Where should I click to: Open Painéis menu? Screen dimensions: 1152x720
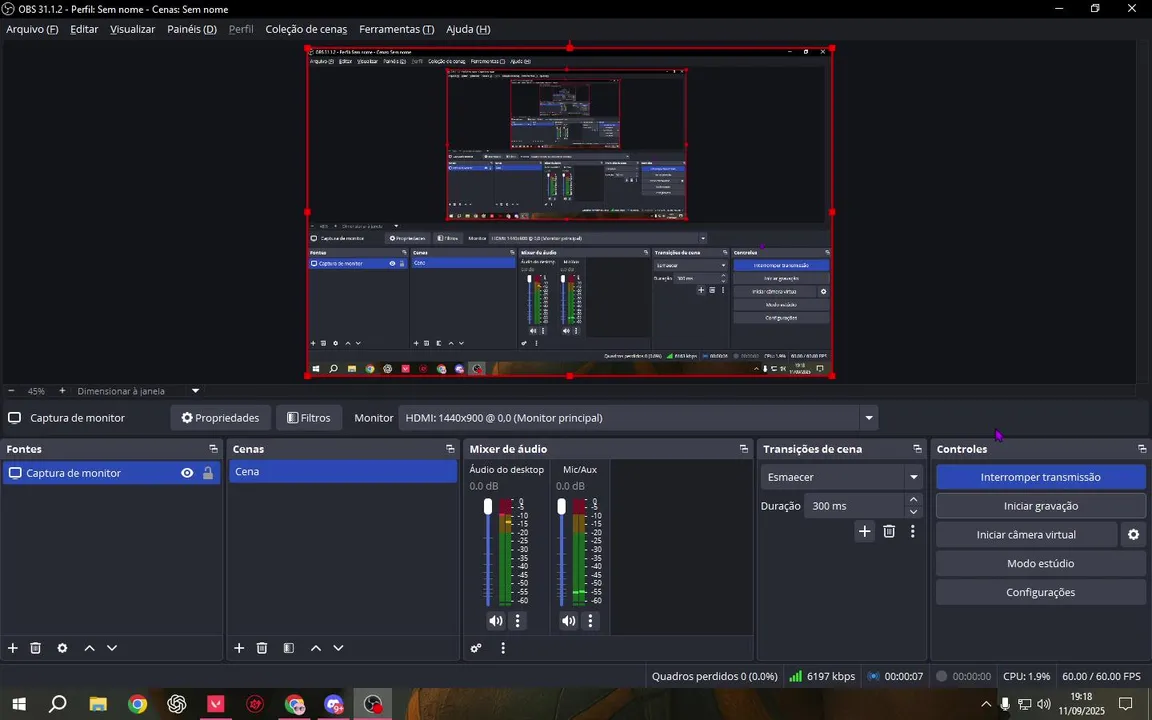(192, 29)
